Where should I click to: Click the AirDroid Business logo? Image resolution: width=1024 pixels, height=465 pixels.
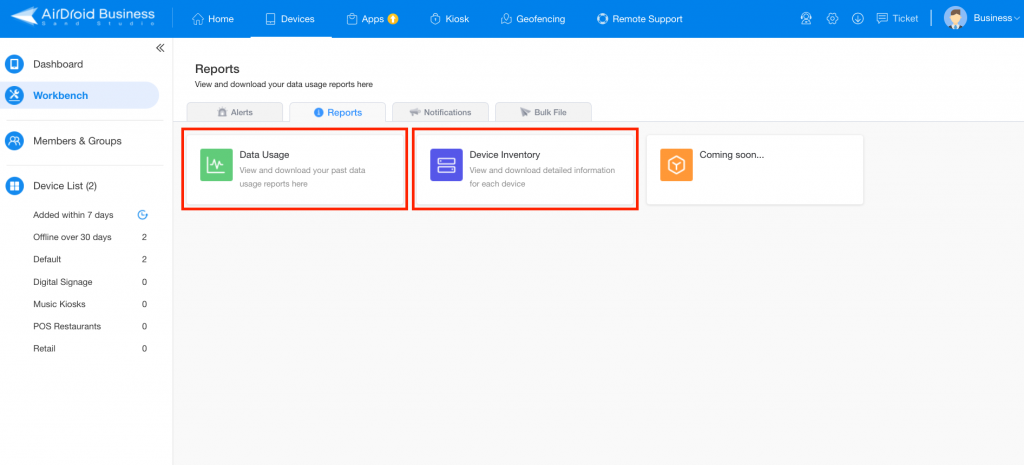(83, 17)
